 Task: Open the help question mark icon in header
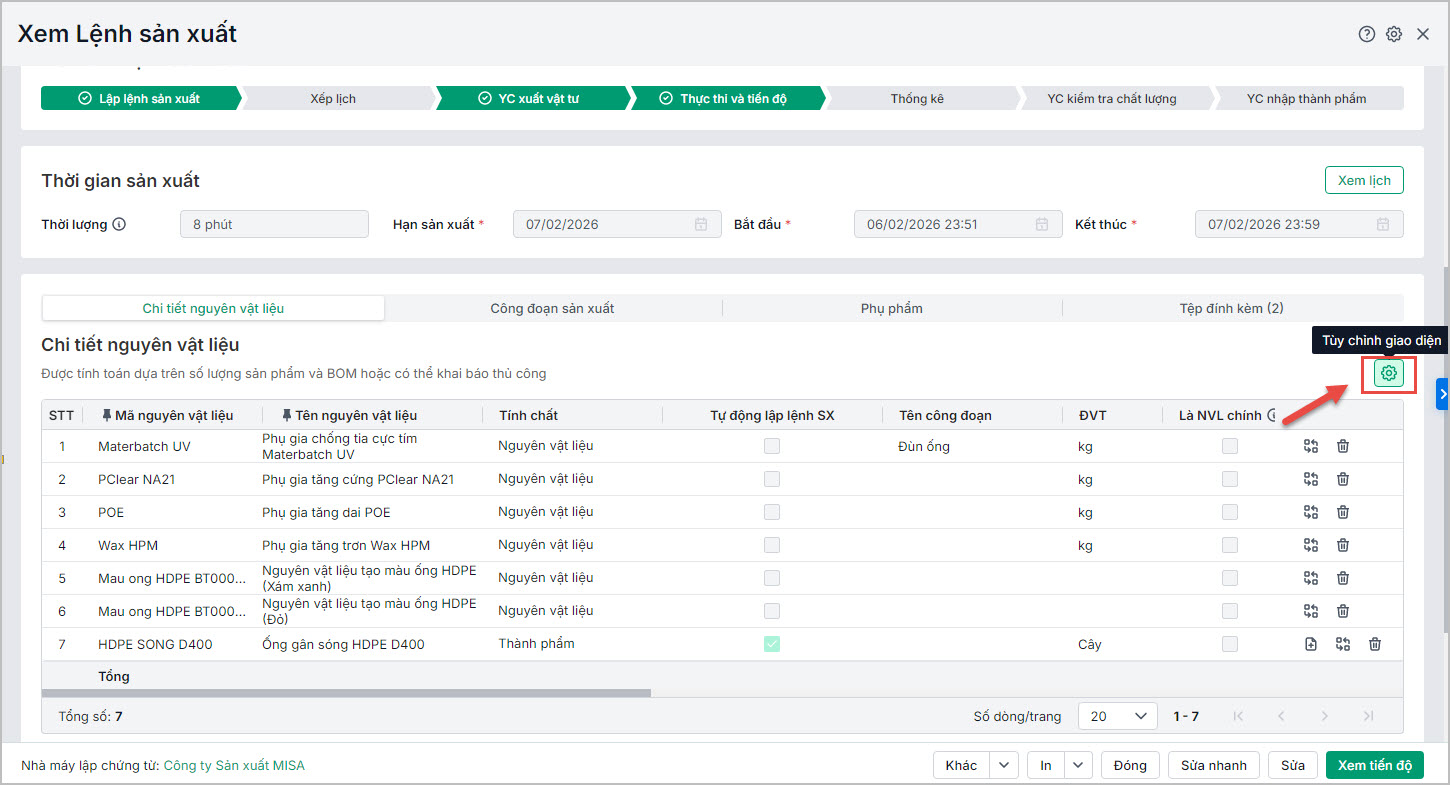[x=1366, y=34]
